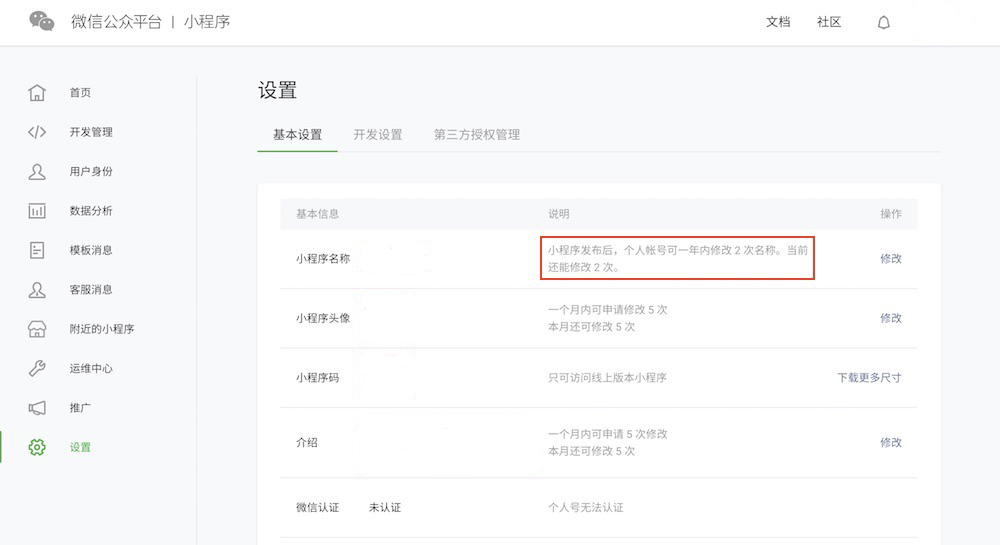Screen dimensions: 1000x545
Task: Open the template message document icon
Action: click(x=37, y=250)
